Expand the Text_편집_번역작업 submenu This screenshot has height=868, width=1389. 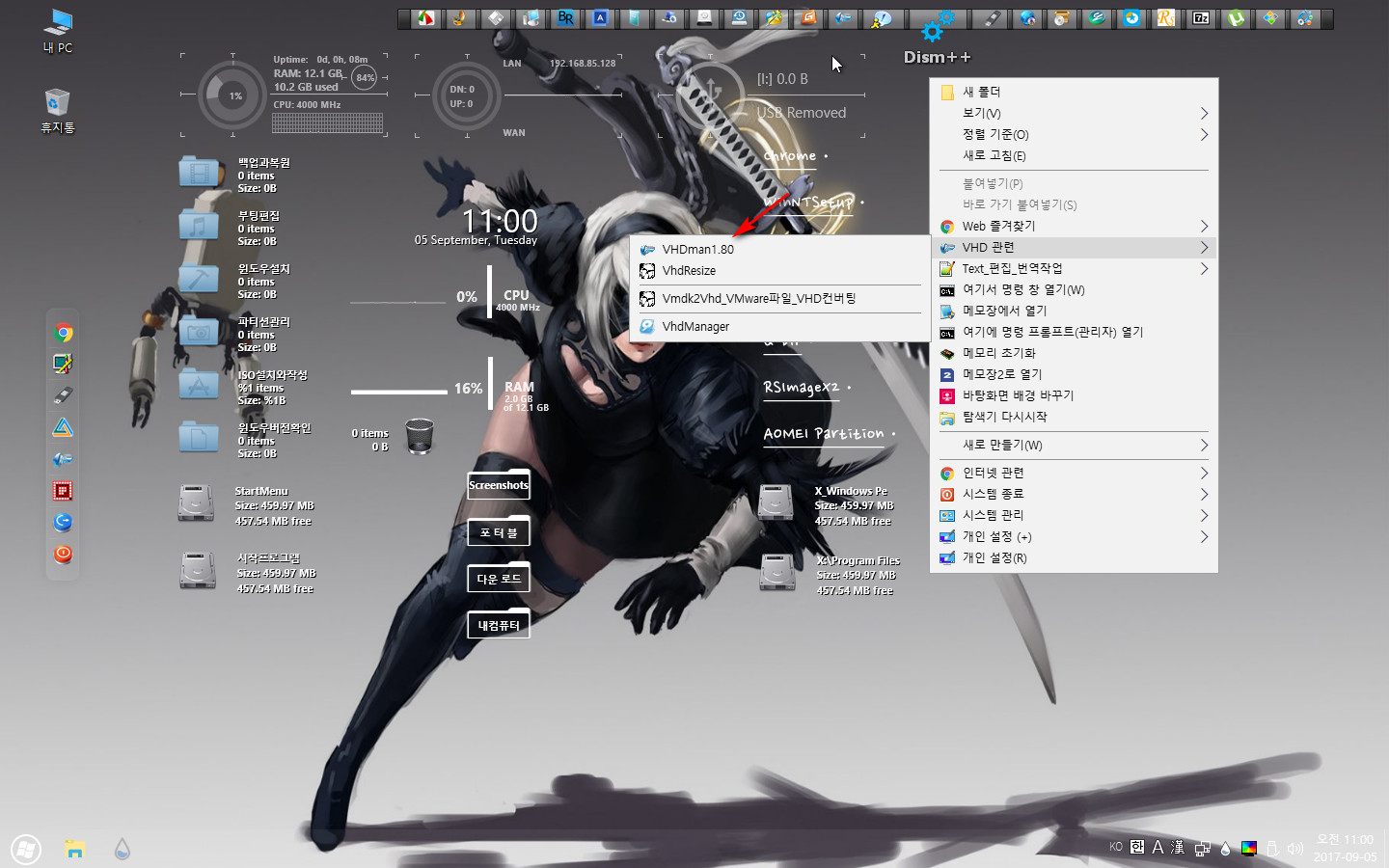(1074, 268)
